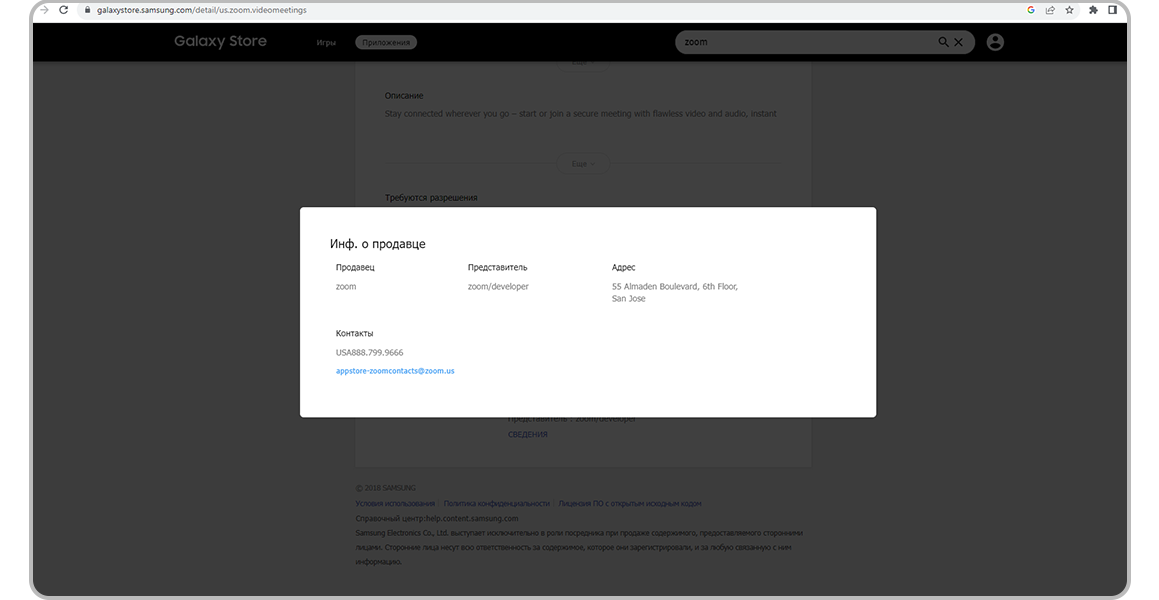This screenshot has height=600, width=1159.
Task: Clear search with the X icon
Action: (959, 42)
